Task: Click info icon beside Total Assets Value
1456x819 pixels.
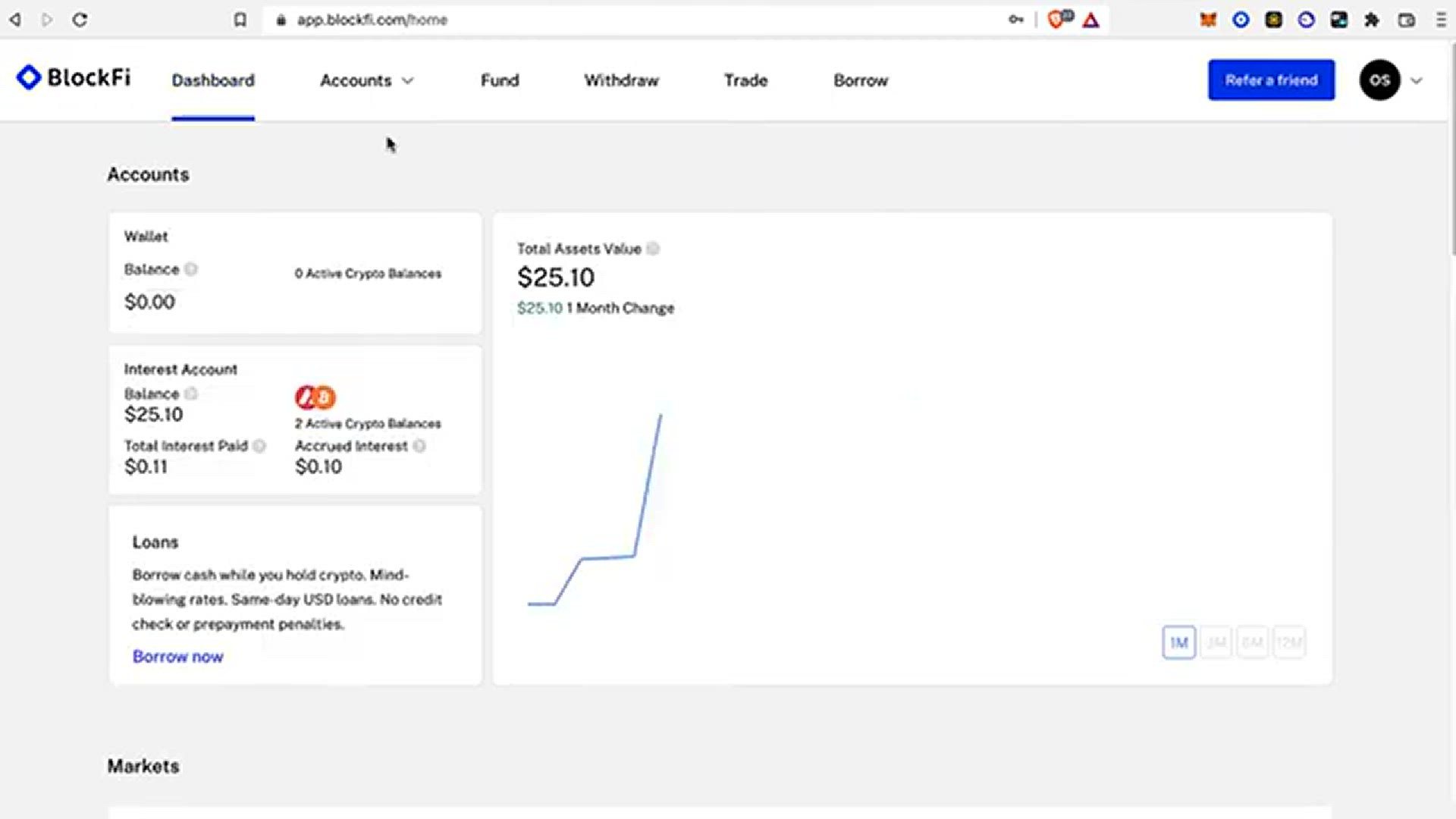Action: pos(653,249)
